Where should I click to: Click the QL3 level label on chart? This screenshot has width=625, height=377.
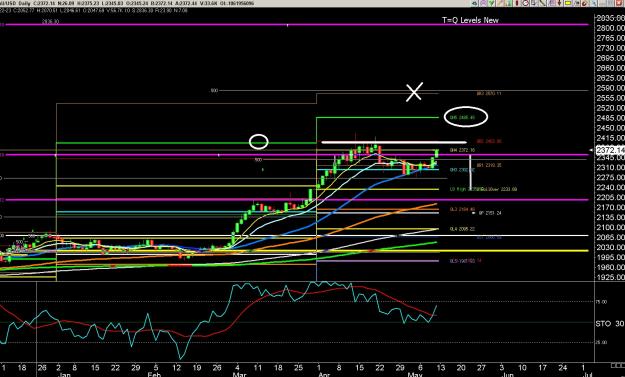pos(462,209)
